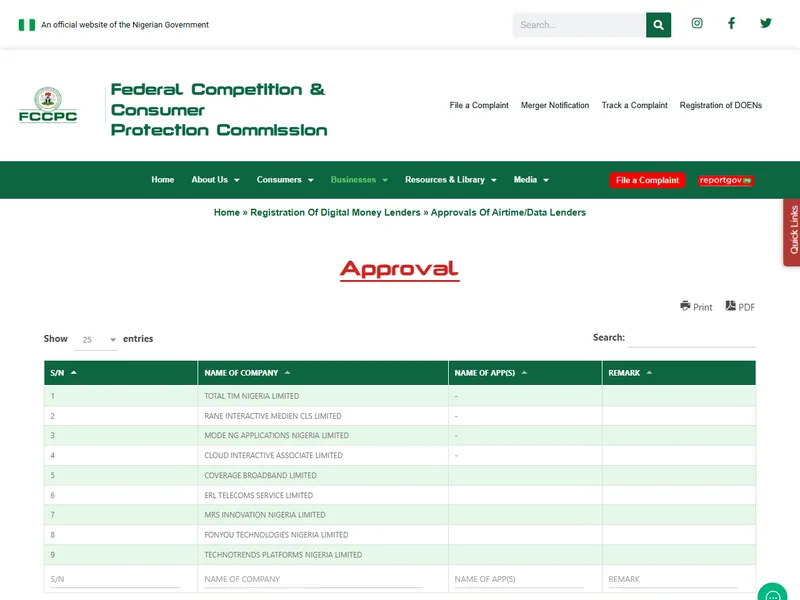The height and width of the screenshot is (600, 800).
Task: Click the Print icon
Action: pyautogui.click(x=685, y=306)
